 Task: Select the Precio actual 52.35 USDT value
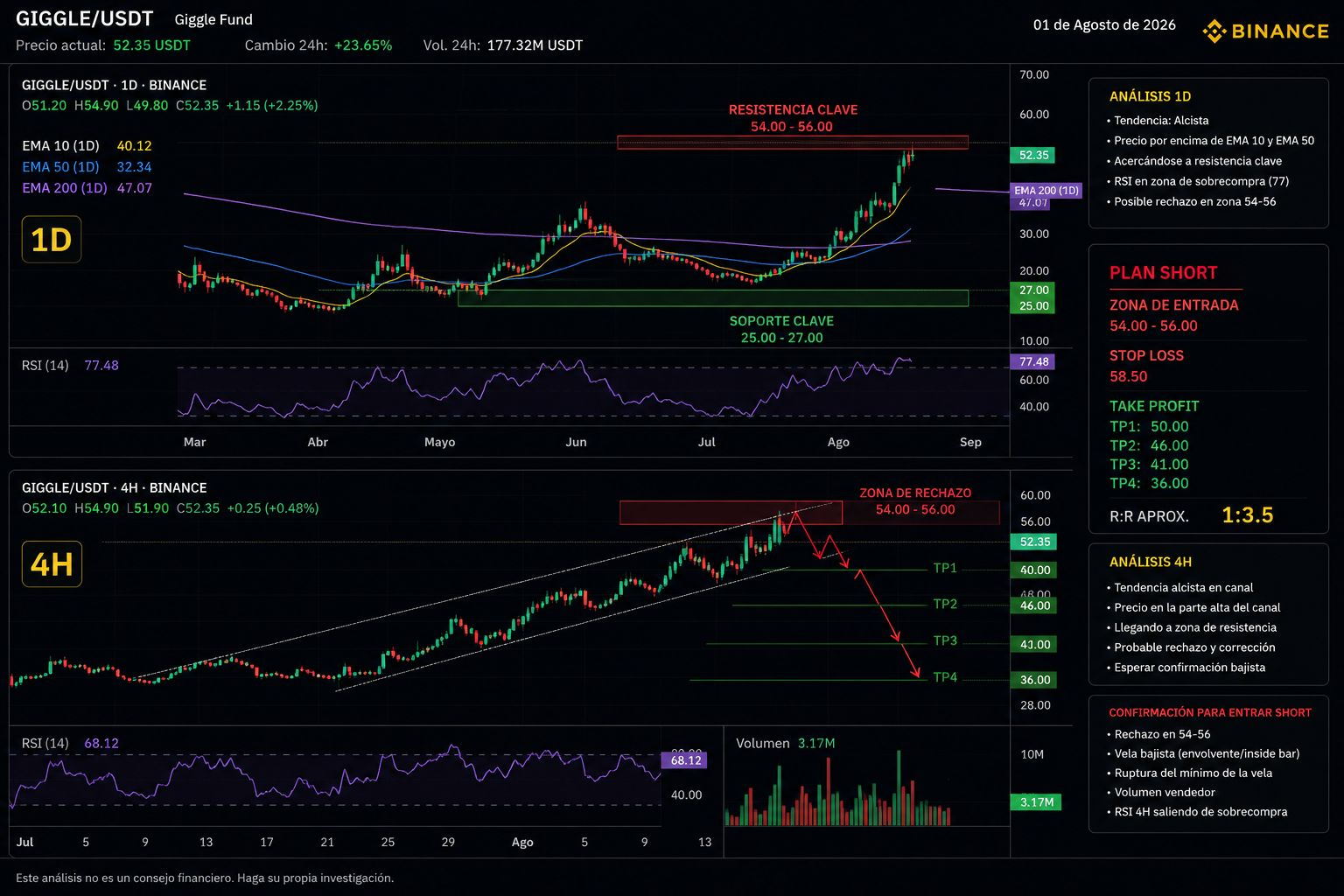coord(151,45)
